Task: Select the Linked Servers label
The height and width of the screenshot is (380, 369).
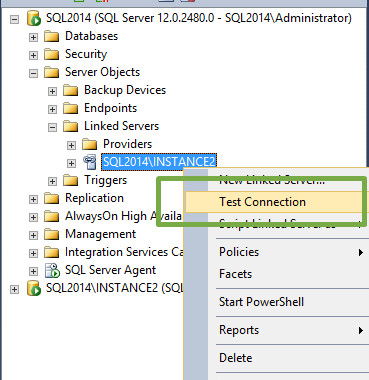Action: point(121,126)
